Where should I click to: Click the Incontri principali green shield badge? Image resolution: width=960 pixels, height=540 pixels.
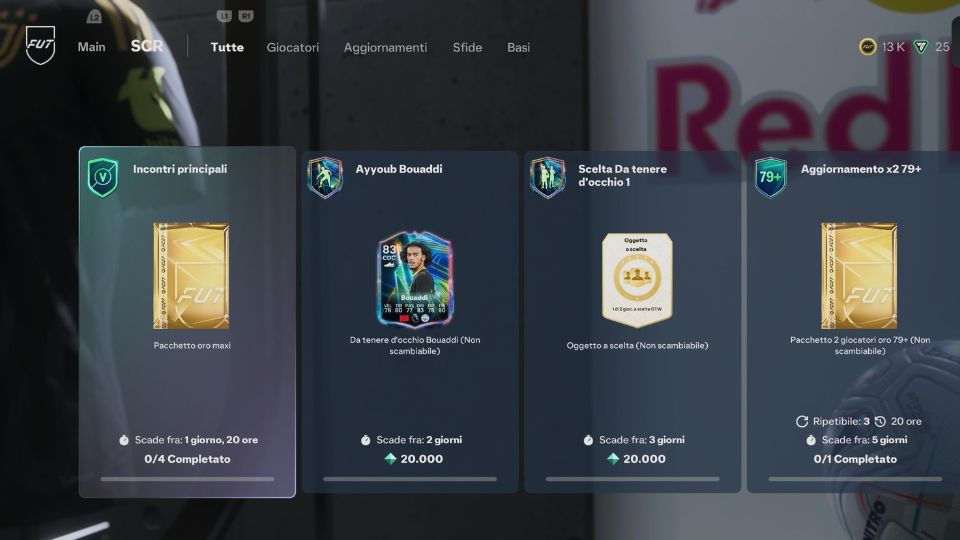pyautogui.click(x=103, y=178)
